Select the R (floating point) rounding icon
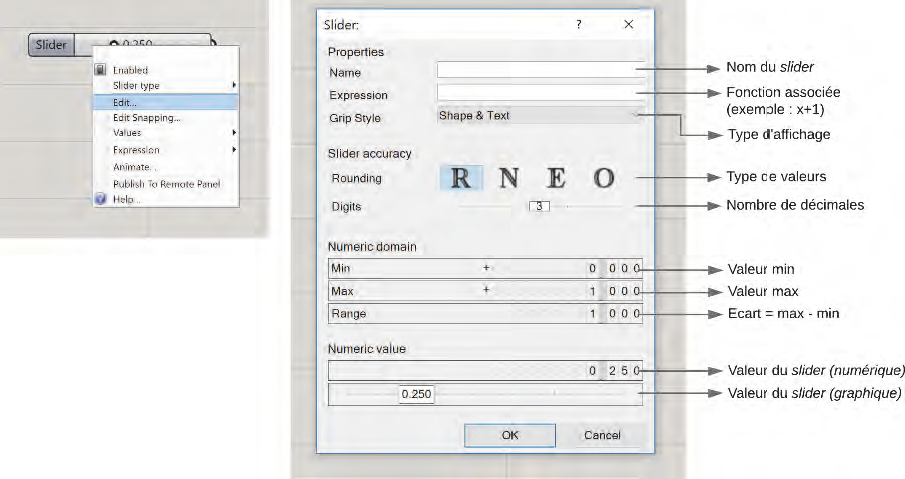This screenshot has width=905, height=479. click(460, 178)
